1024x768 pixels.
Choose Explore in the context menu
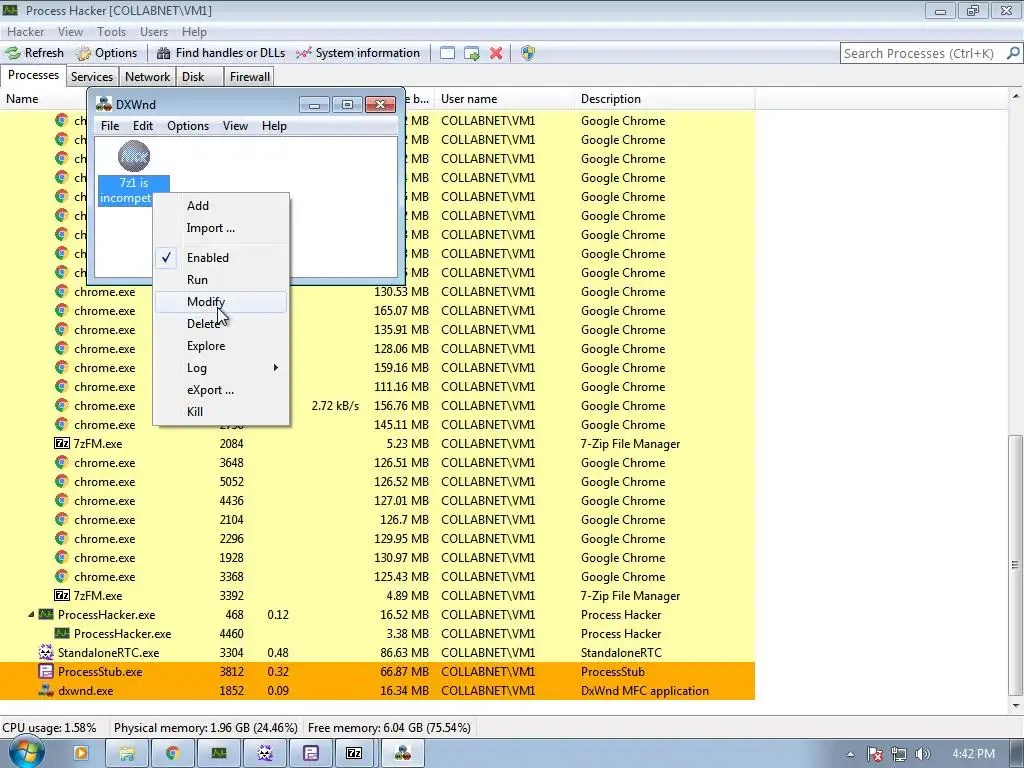pos(221,346)
